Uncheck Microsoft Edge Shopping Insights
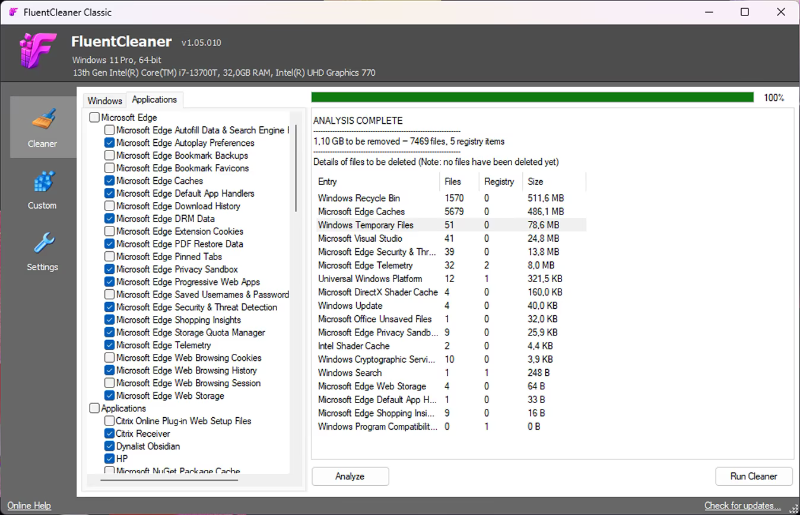The width and height of the screenshot is (800, 515). click(109, 320)
